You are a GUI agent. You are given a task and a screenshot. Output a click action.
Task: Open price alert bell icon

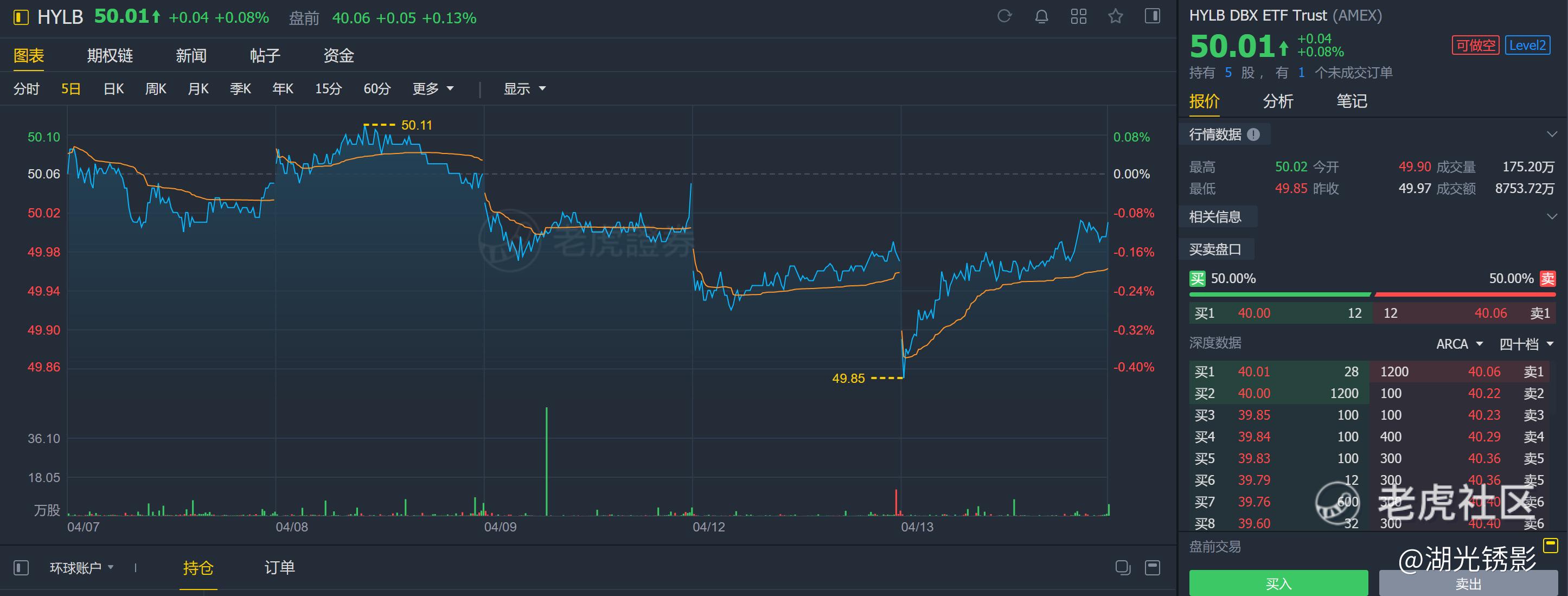coord(1041,16)
